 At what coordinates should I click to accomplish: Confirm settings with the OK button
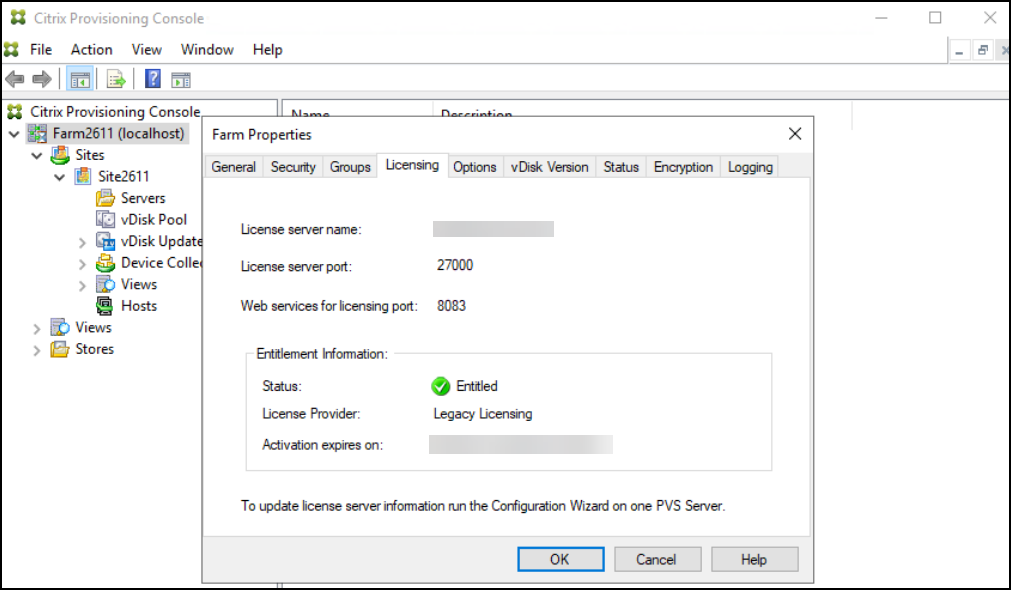(x=560, y=558)
